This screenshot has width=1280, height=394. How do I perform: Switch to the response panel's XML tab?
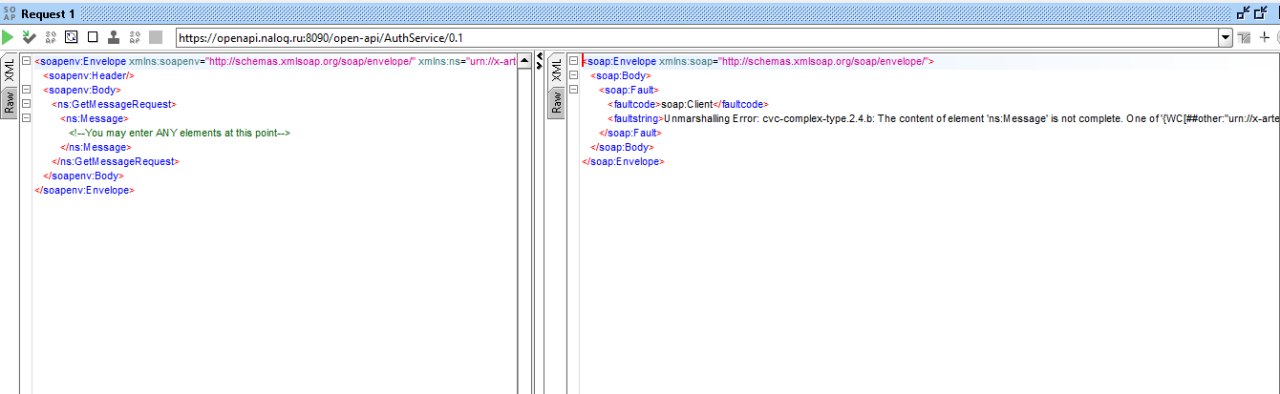[556, 71]
